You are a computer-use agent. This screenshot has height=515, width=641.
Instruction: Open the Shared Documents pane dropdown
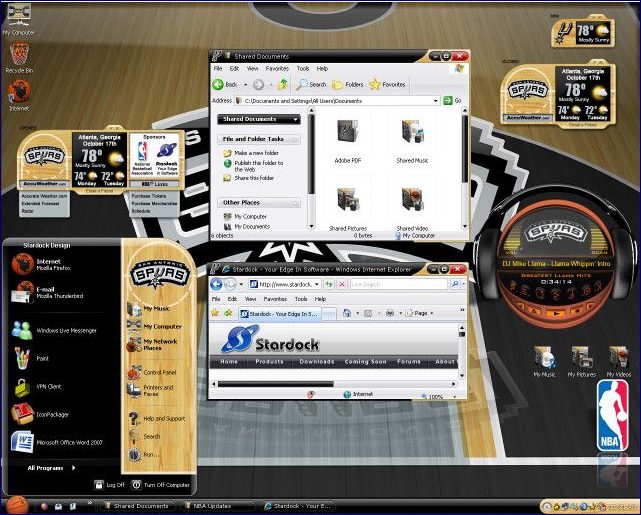point(295,119)
